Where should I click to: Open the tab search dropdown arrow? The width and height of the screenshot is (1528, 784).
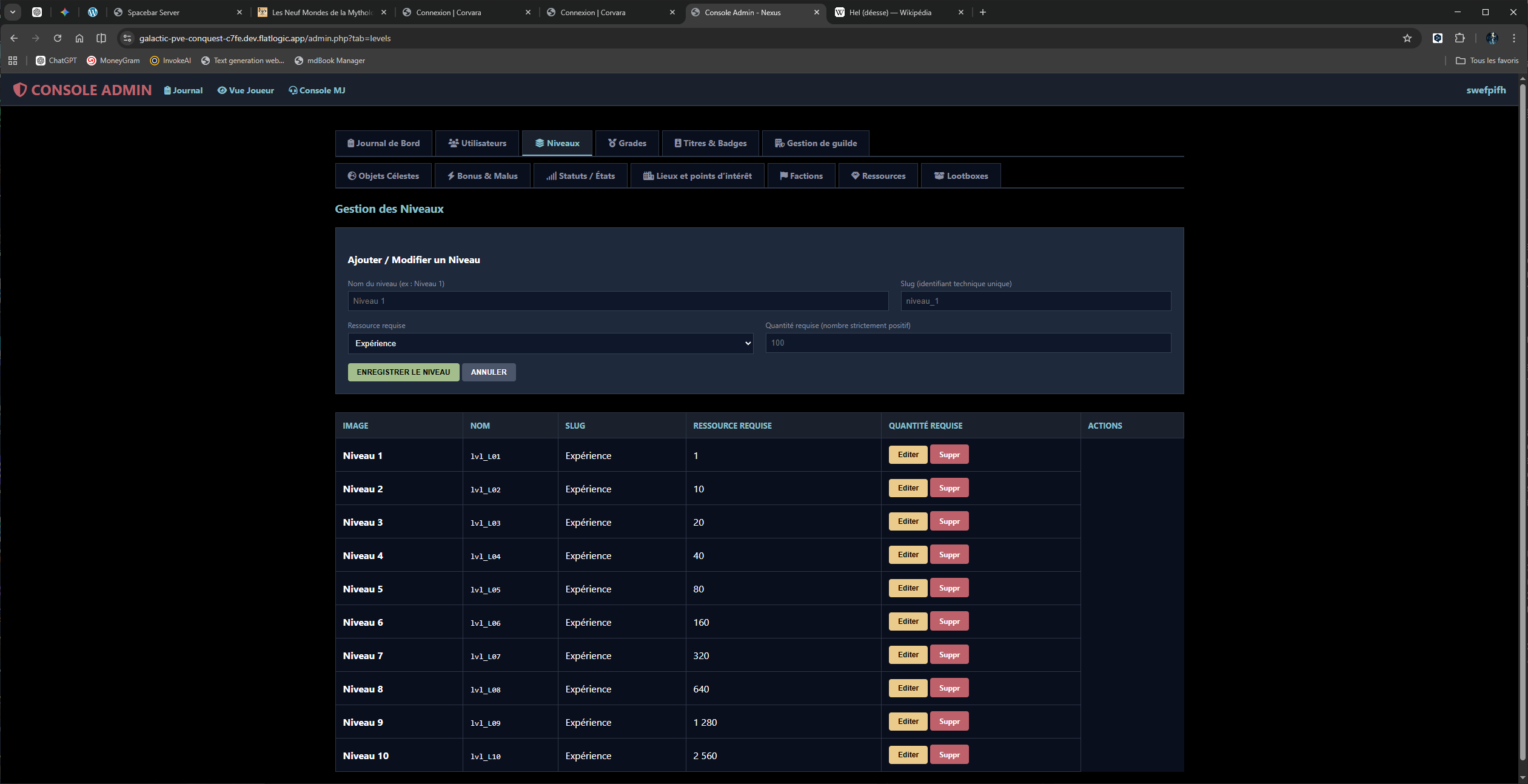tap(12, 12)
